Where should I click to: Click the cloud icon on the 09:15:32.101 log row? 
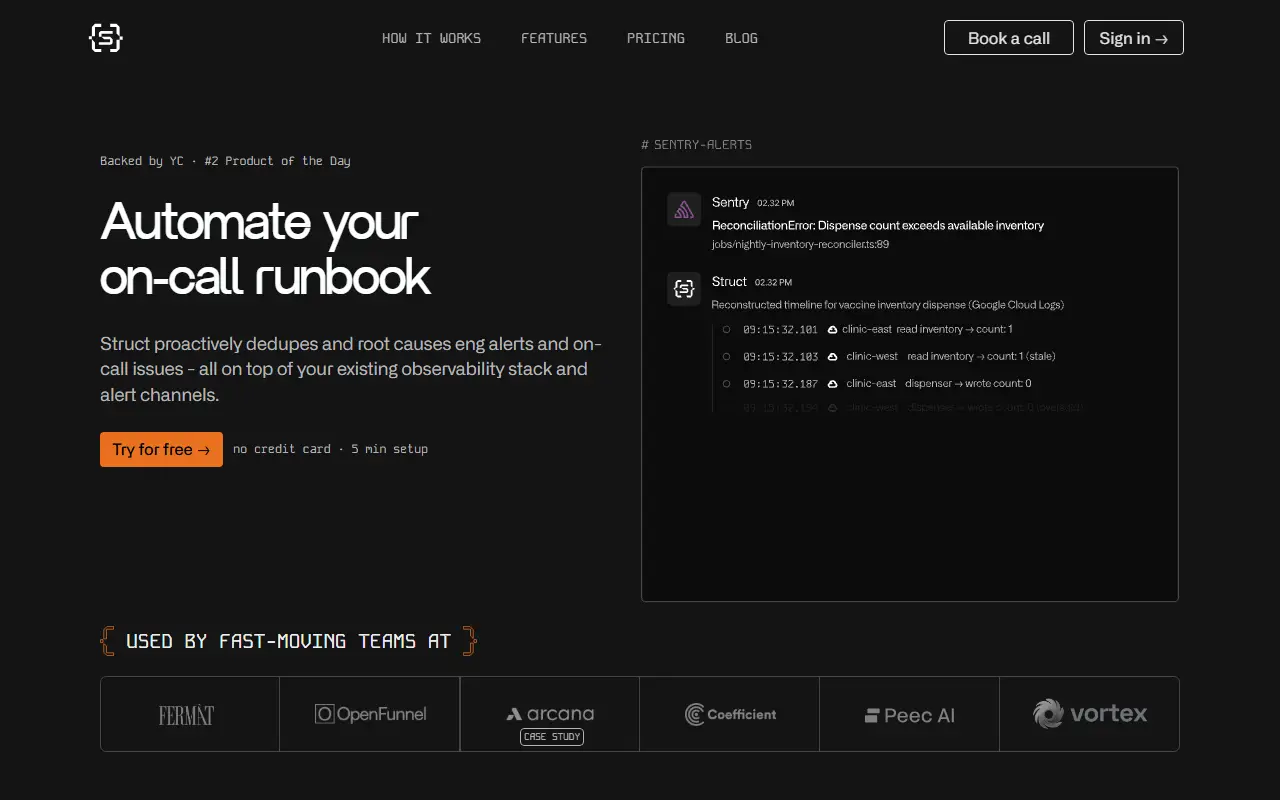[x=832, y=329]
